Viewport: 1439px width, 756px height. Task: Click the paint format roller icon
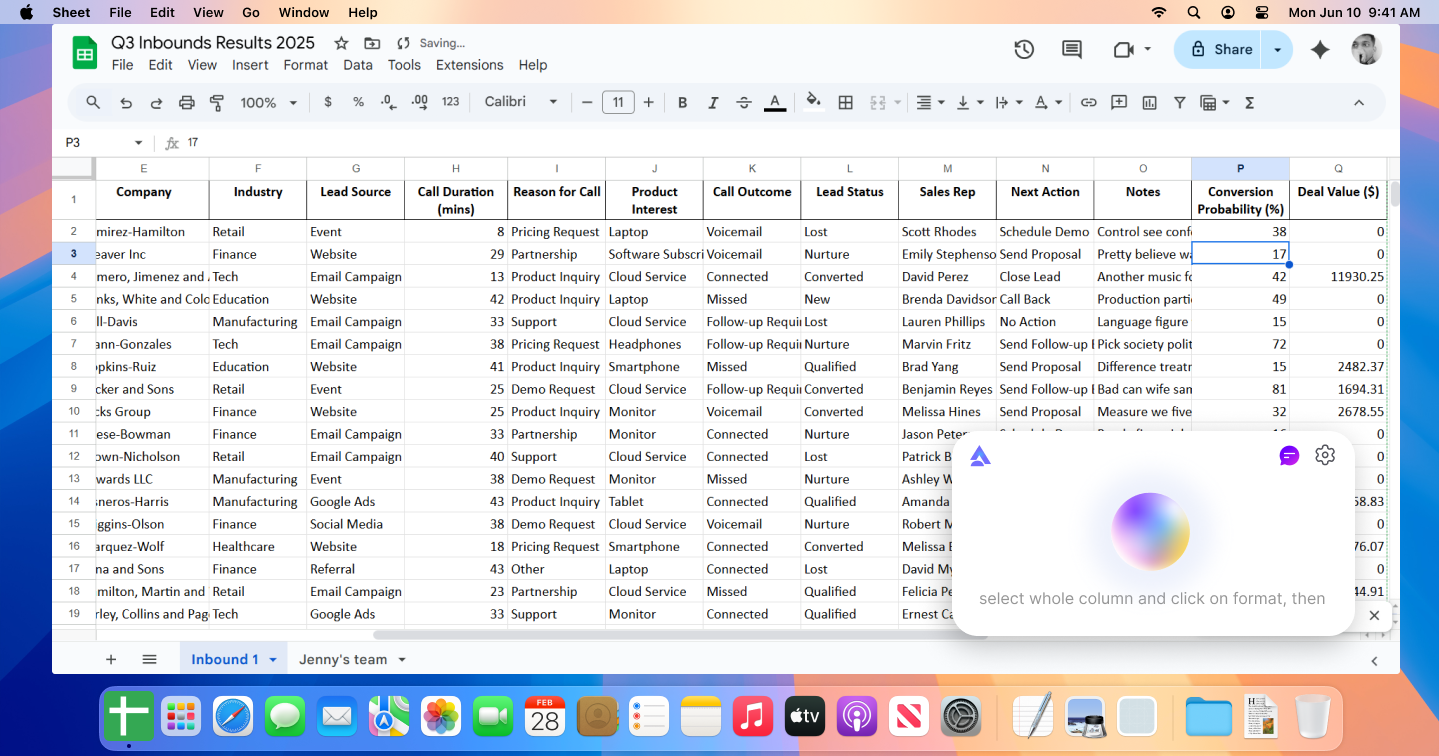217,102
